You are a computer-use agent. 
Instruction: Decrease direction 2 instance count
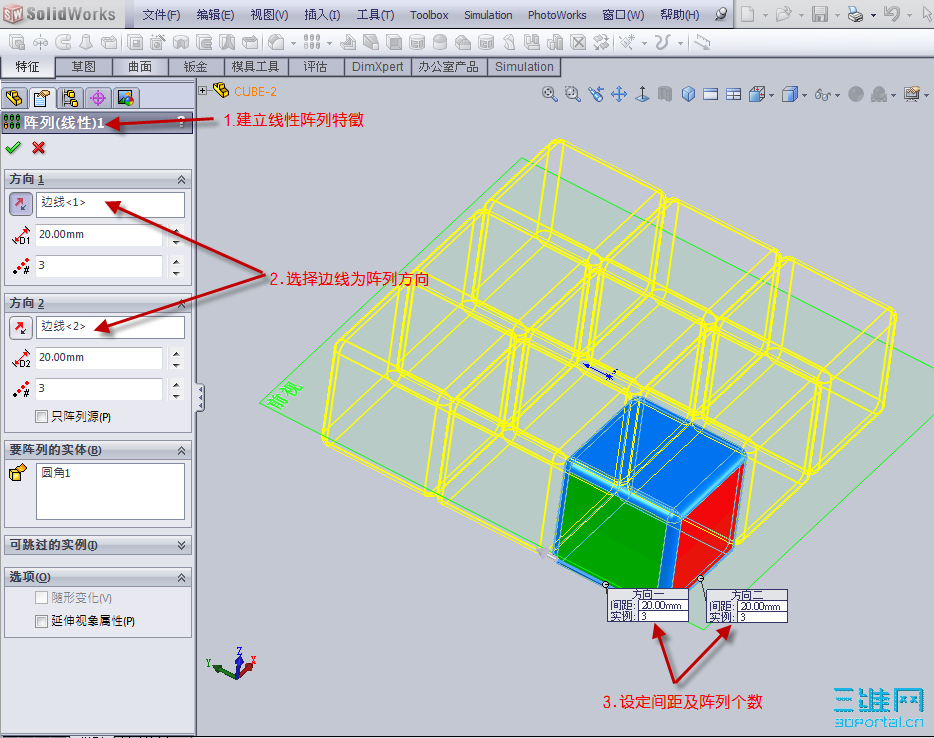[x=176, y=396]
